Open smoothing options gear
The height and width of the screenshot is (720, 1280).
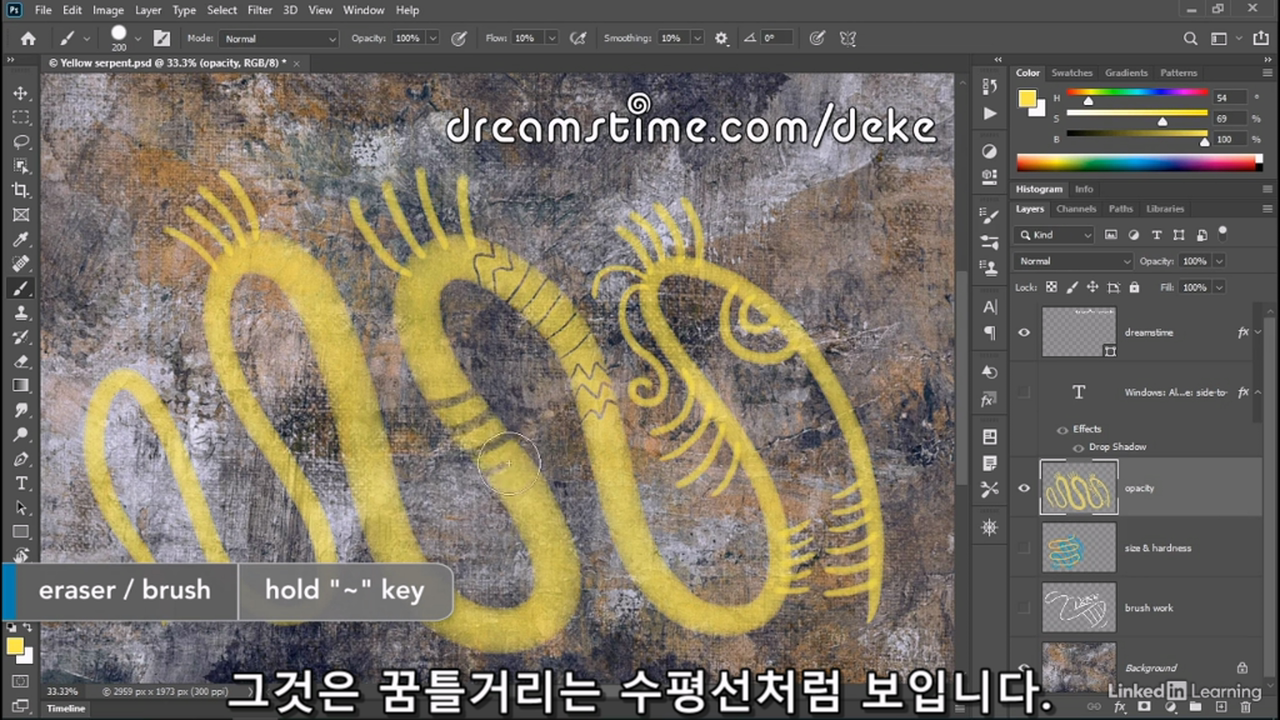click(721, 38)
